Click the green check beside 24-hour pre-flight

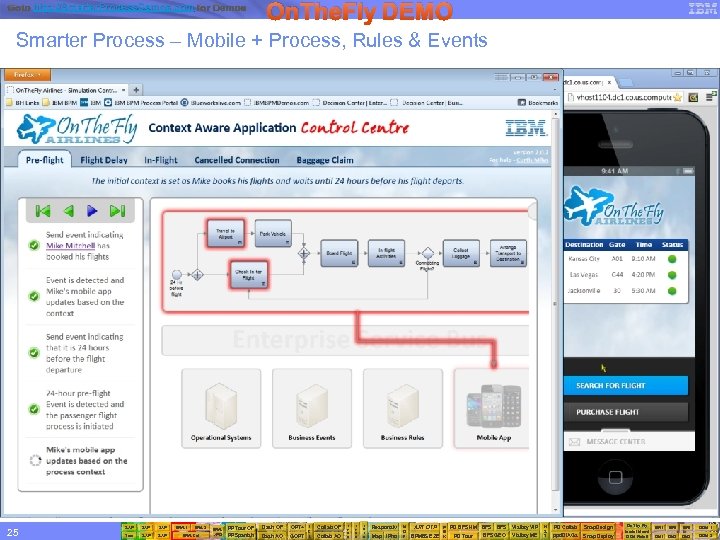point(34,409)
